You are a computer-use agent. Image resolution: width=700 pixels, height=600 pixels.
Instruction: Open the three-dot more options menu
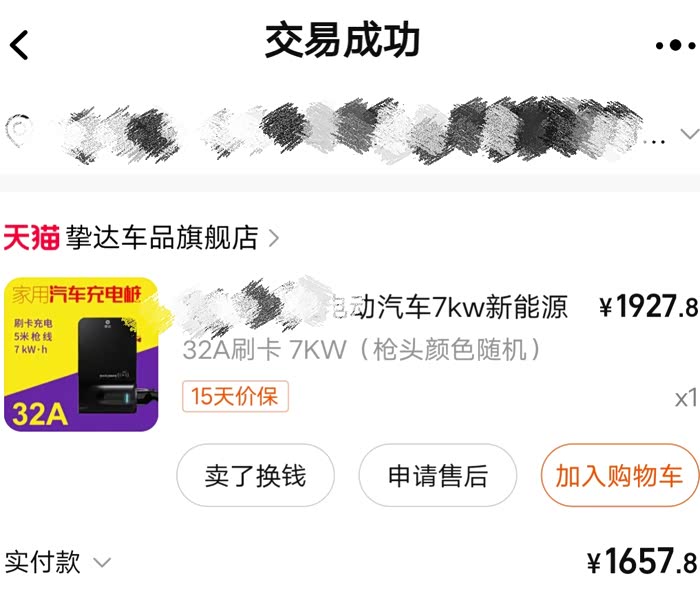click(x=675, y=45)
